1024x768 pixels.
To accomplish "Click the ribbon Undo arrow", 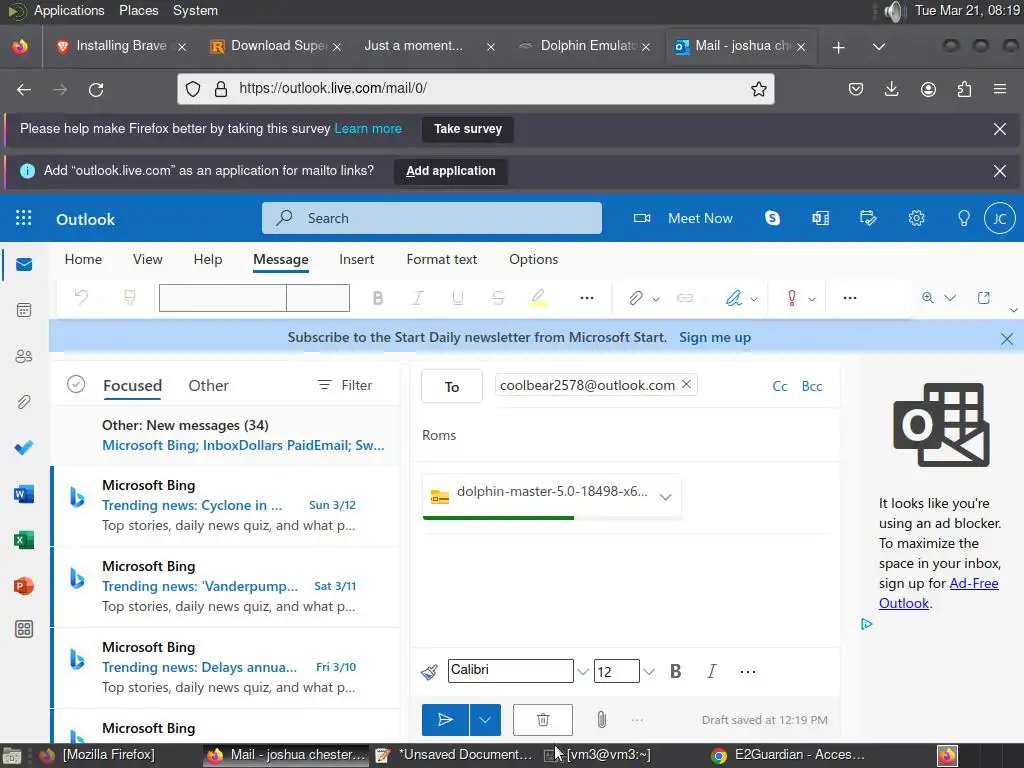I will pyautogui.click(x=81, y=298).
